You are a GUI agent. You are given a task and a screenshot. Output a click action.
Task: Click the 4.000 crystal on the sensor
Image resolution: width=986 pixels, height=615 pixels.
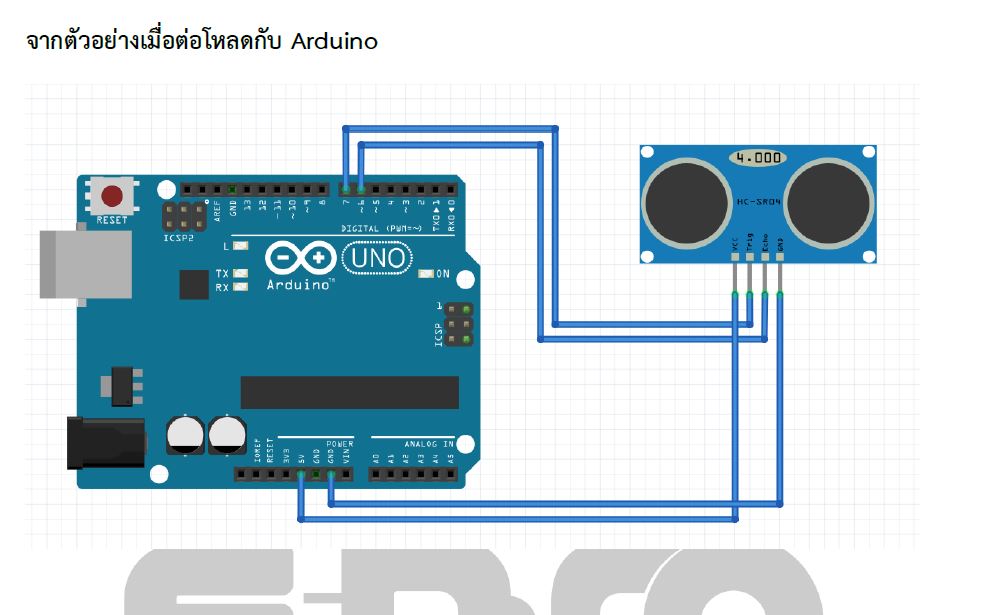[757, 158]
